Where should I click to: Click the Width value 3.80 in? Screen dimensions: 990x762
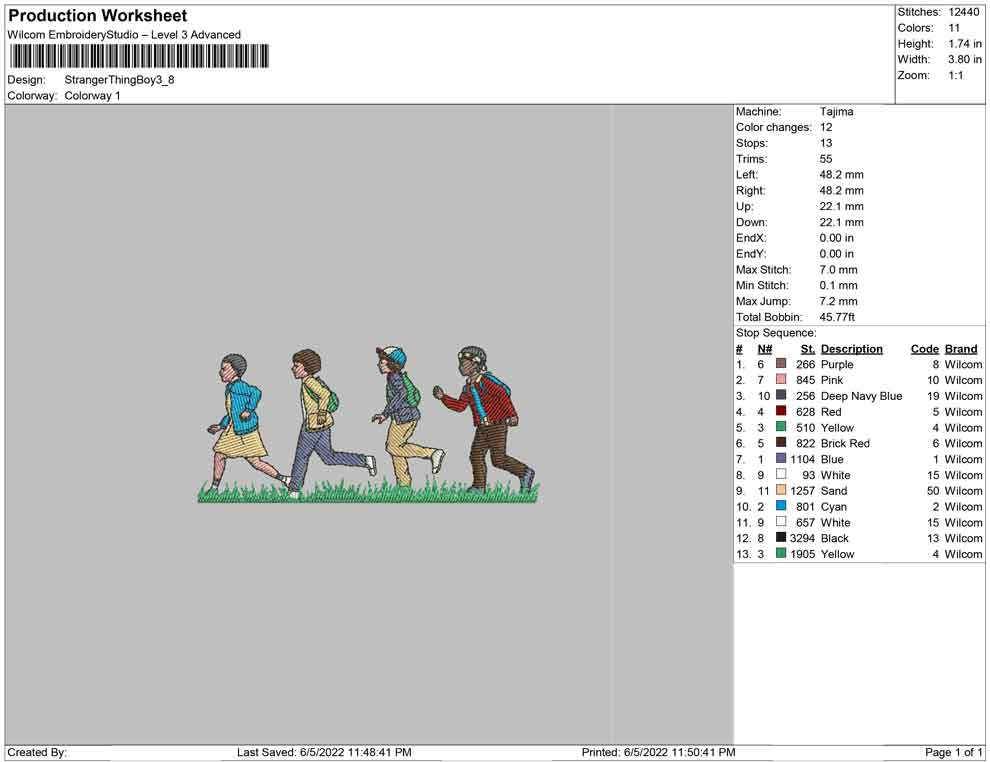pyautogui.click(x=965, y=59)
